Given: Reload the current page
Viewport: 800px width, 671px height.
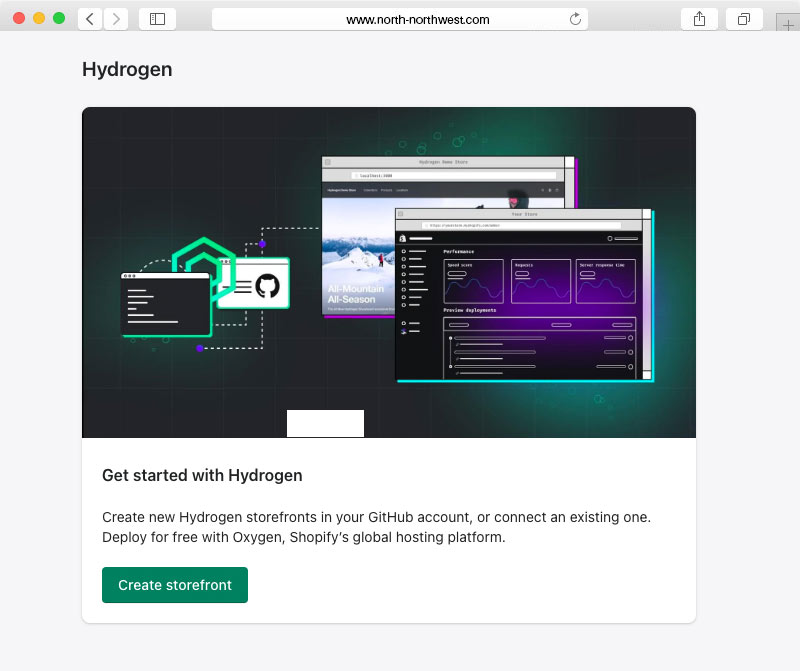Looking at the screenshot, I should [x=575, y=19].
